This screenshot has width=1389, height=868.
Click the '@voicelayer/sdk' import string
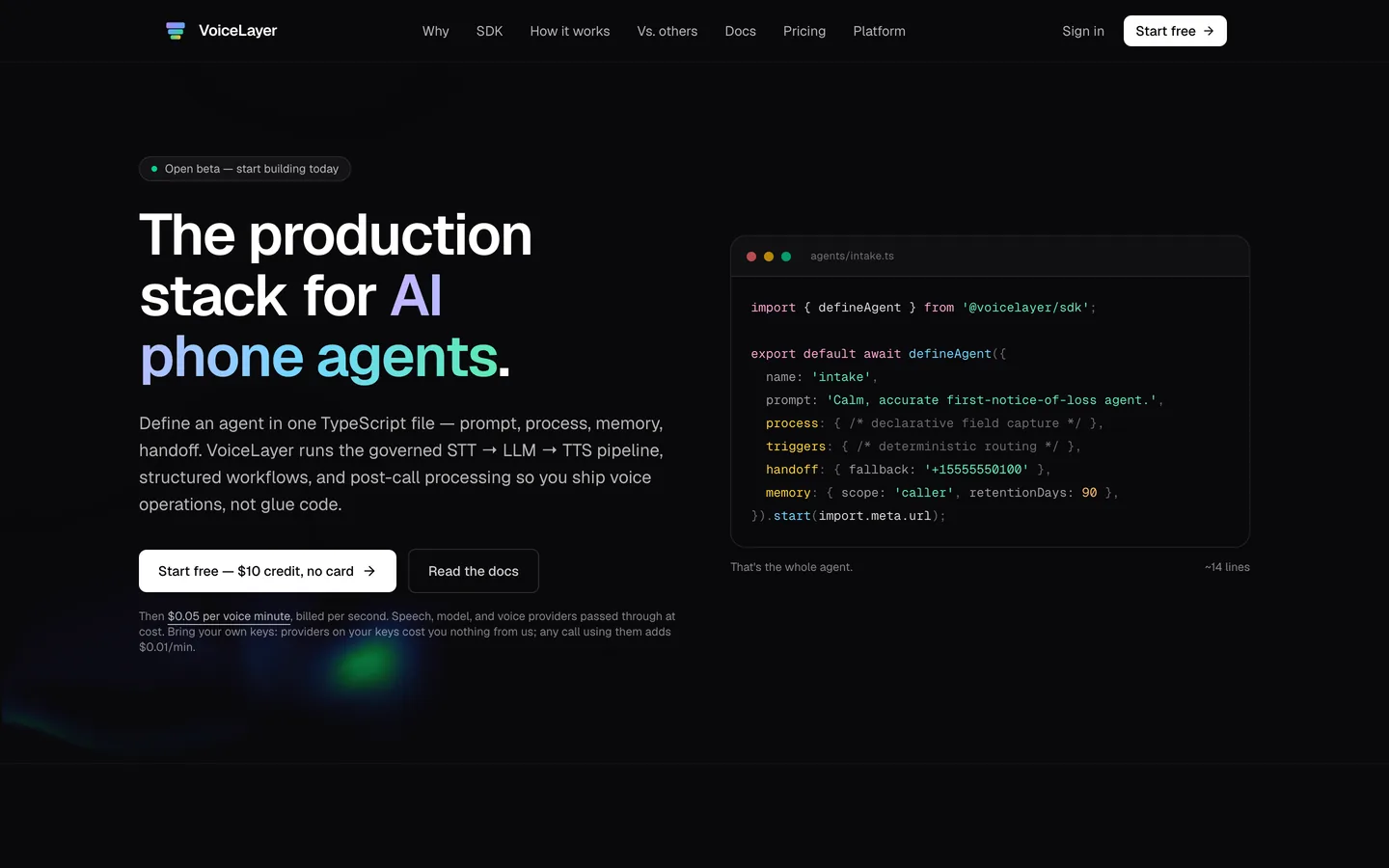(x=1025, y=308)
